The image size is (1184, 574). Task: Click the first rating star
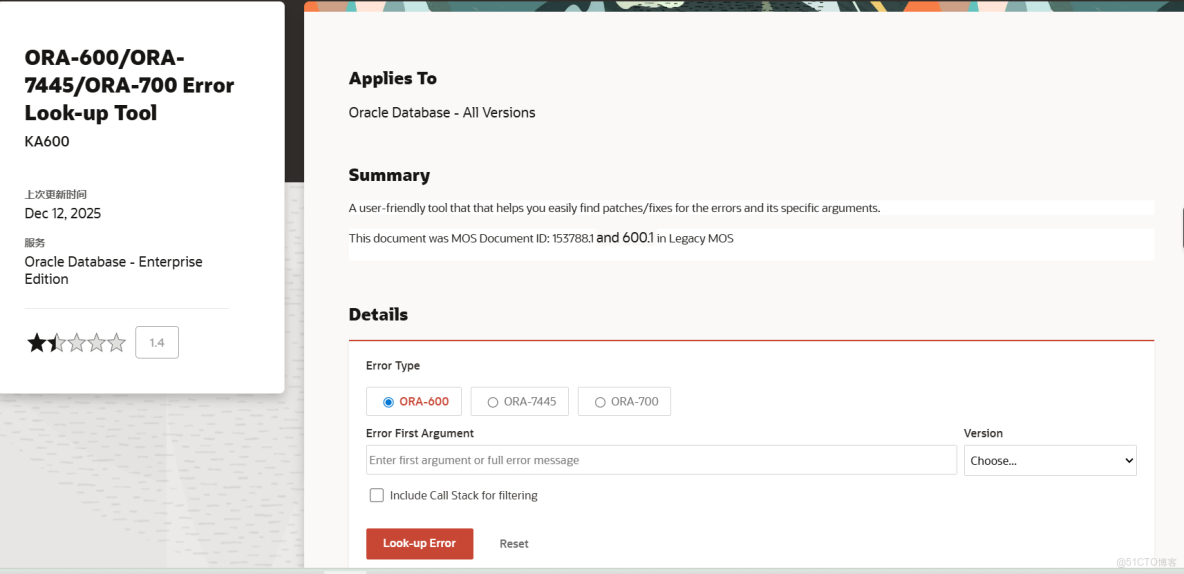click(x=36, y=344)
